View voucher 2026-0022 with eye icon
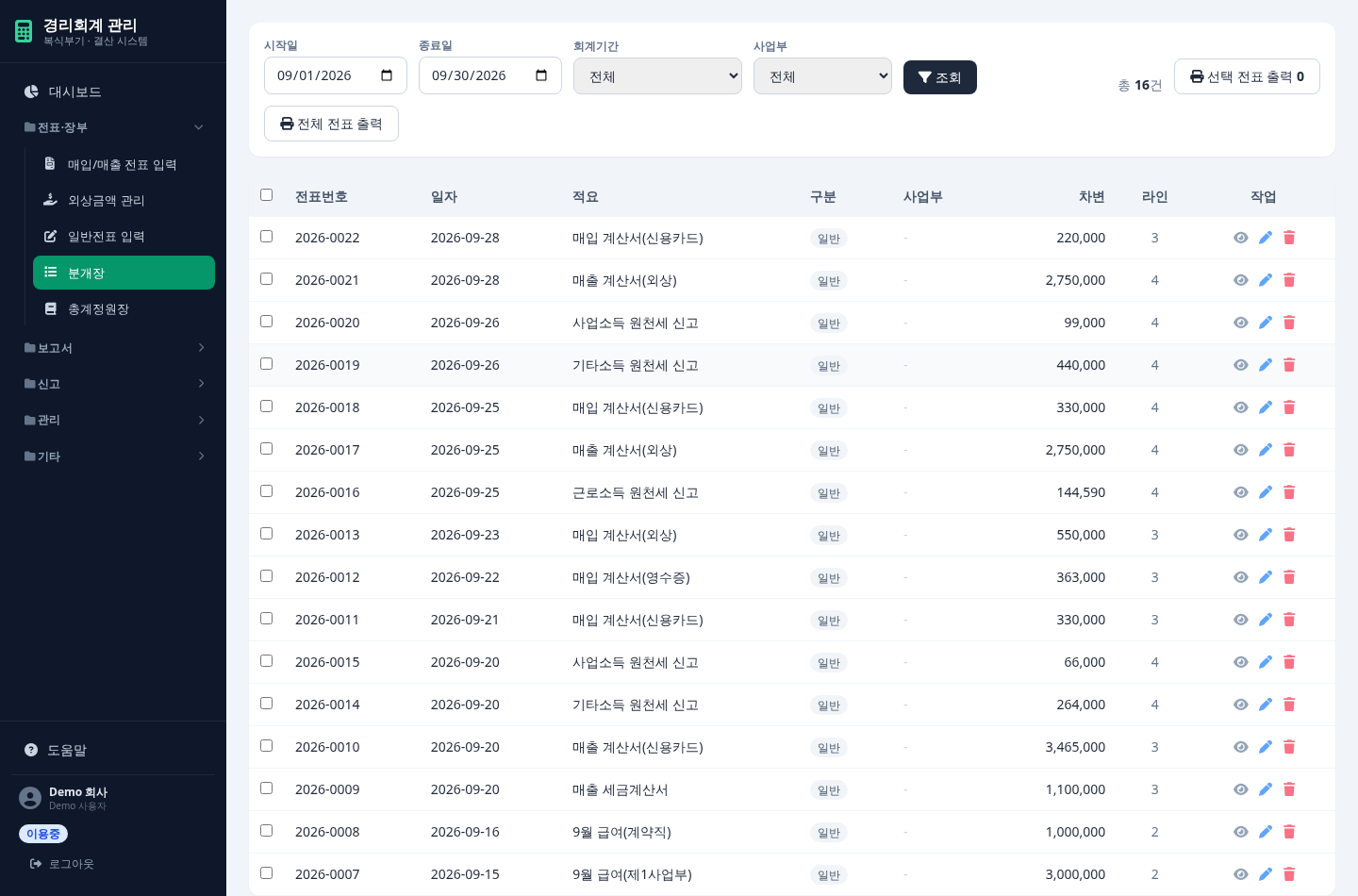Viewport: 1358px width, 896px height. coord(1241,238)
